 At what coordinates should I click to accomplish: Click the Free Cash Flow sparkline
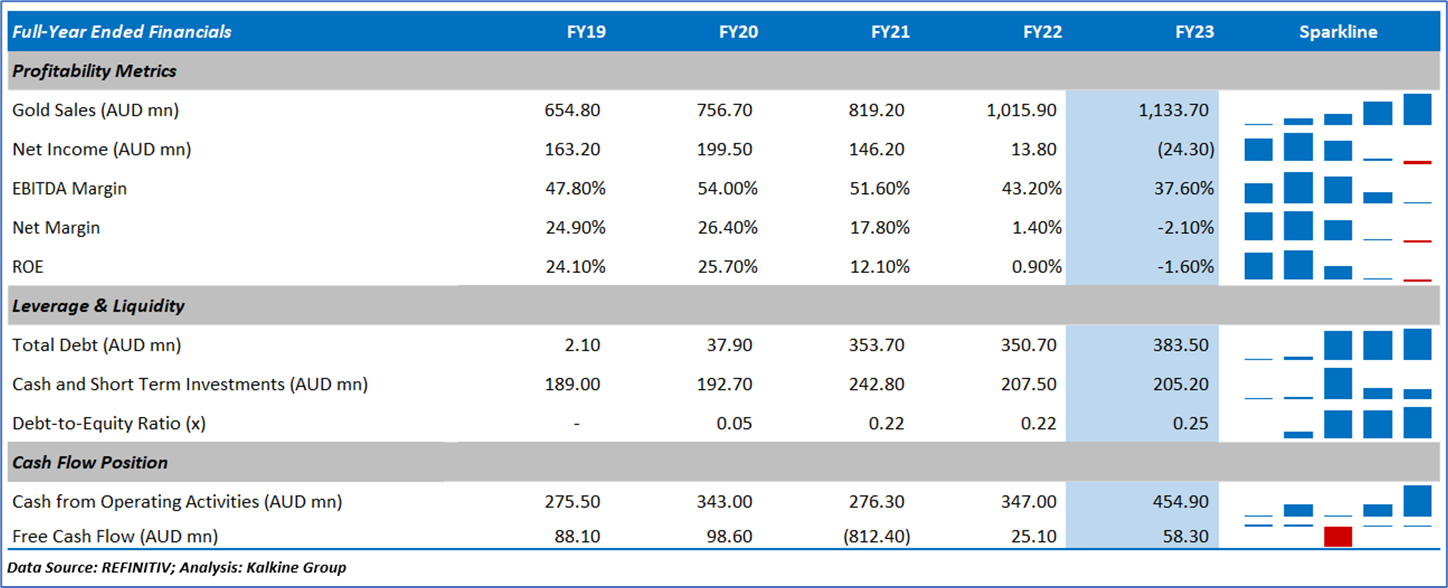coord(1337,536)
